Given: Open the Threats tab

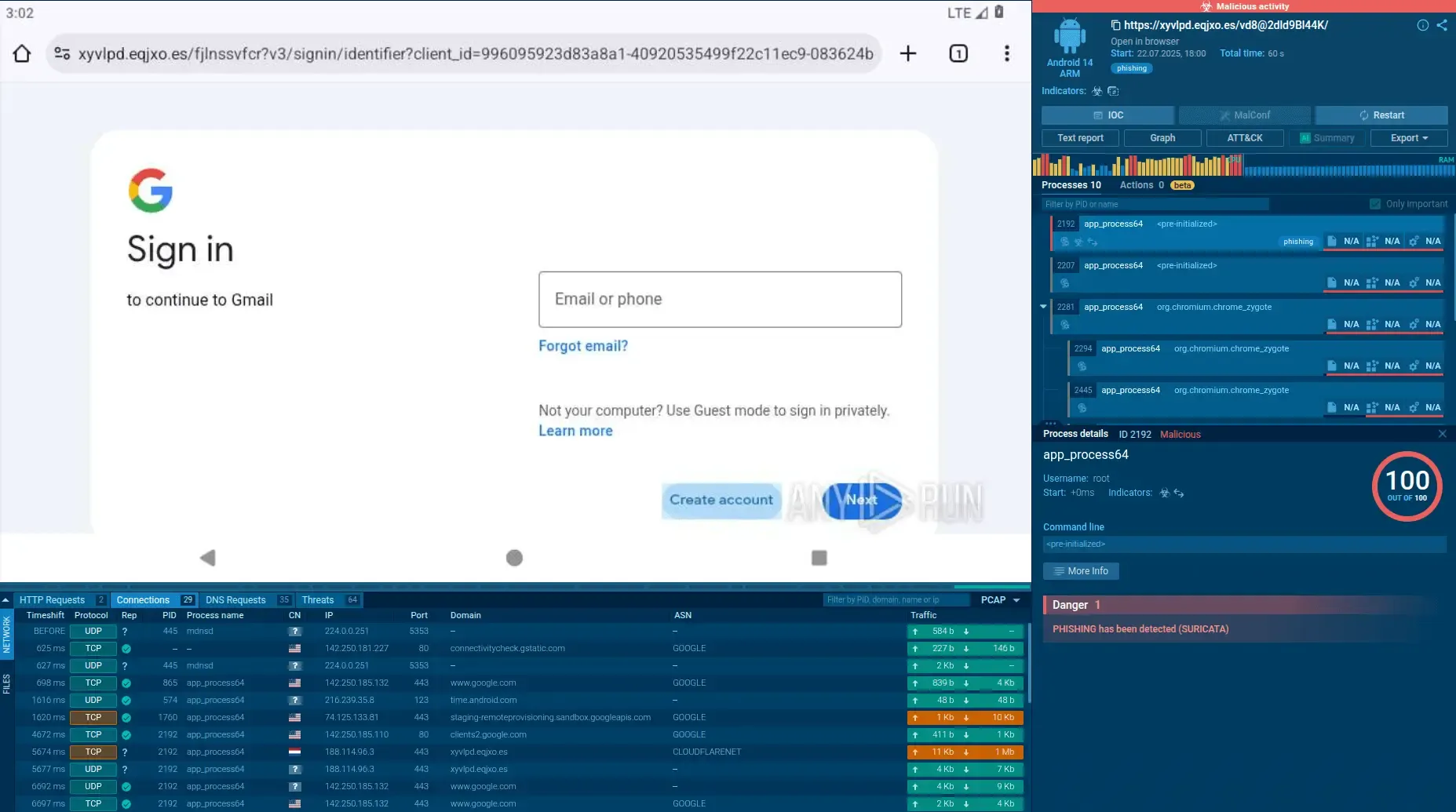Looking at the screenshot, I should coord(318,600).
